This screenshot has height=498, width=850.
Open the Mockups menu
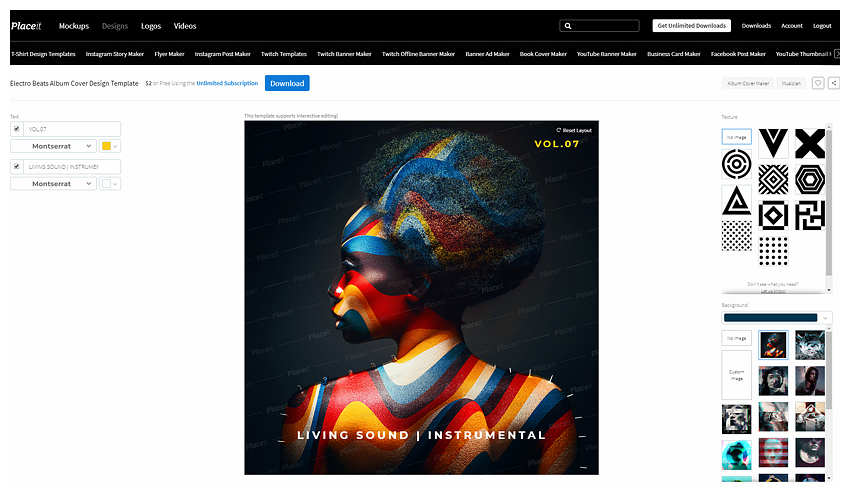[x=74, y=26]
